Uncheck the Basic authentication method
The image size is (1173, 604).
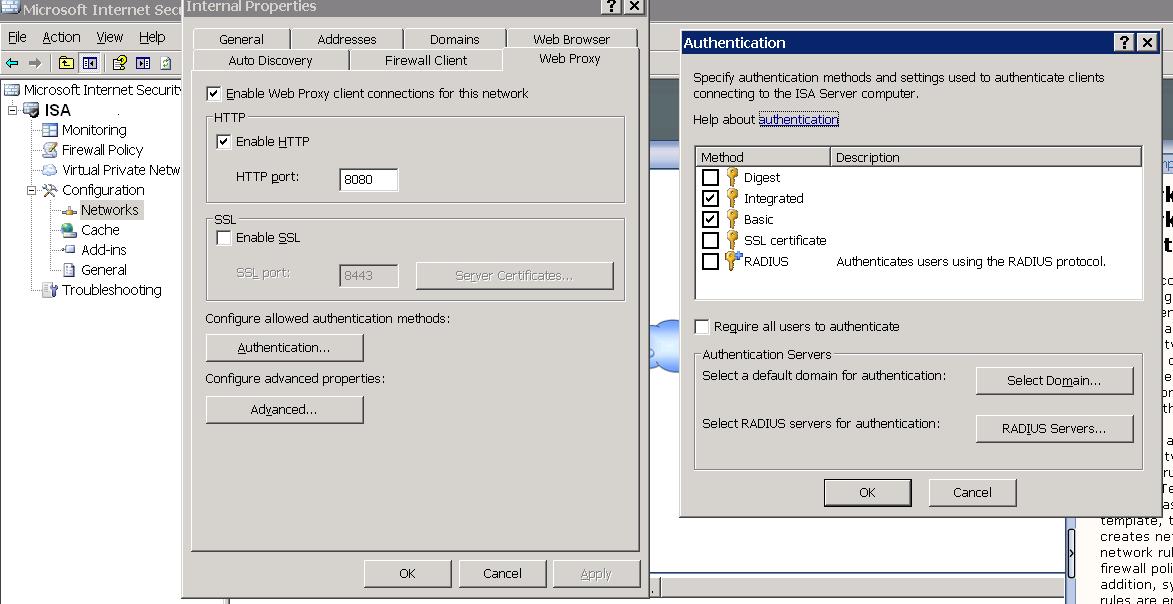711,219
